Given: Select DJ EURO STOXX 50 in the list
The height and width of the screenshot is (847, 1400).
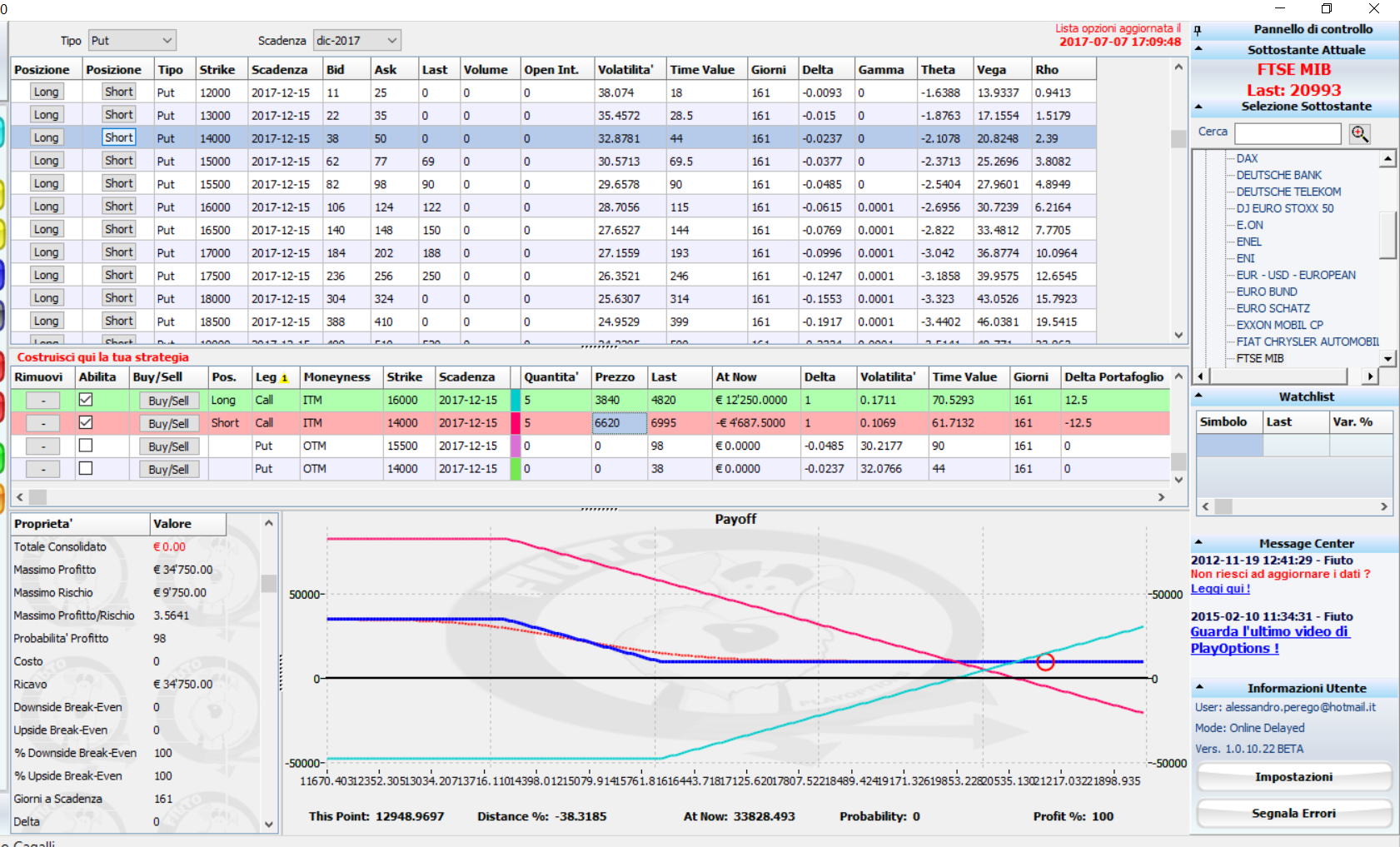Looking at the screenshot, I should click(1284, 208).
